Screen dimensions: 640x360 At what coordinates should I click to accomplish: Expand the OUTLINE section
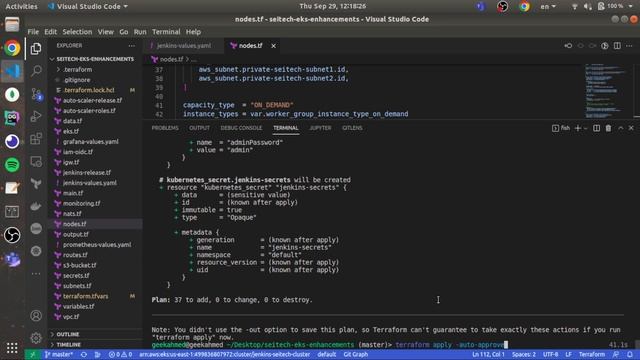[x=68, y=334]
